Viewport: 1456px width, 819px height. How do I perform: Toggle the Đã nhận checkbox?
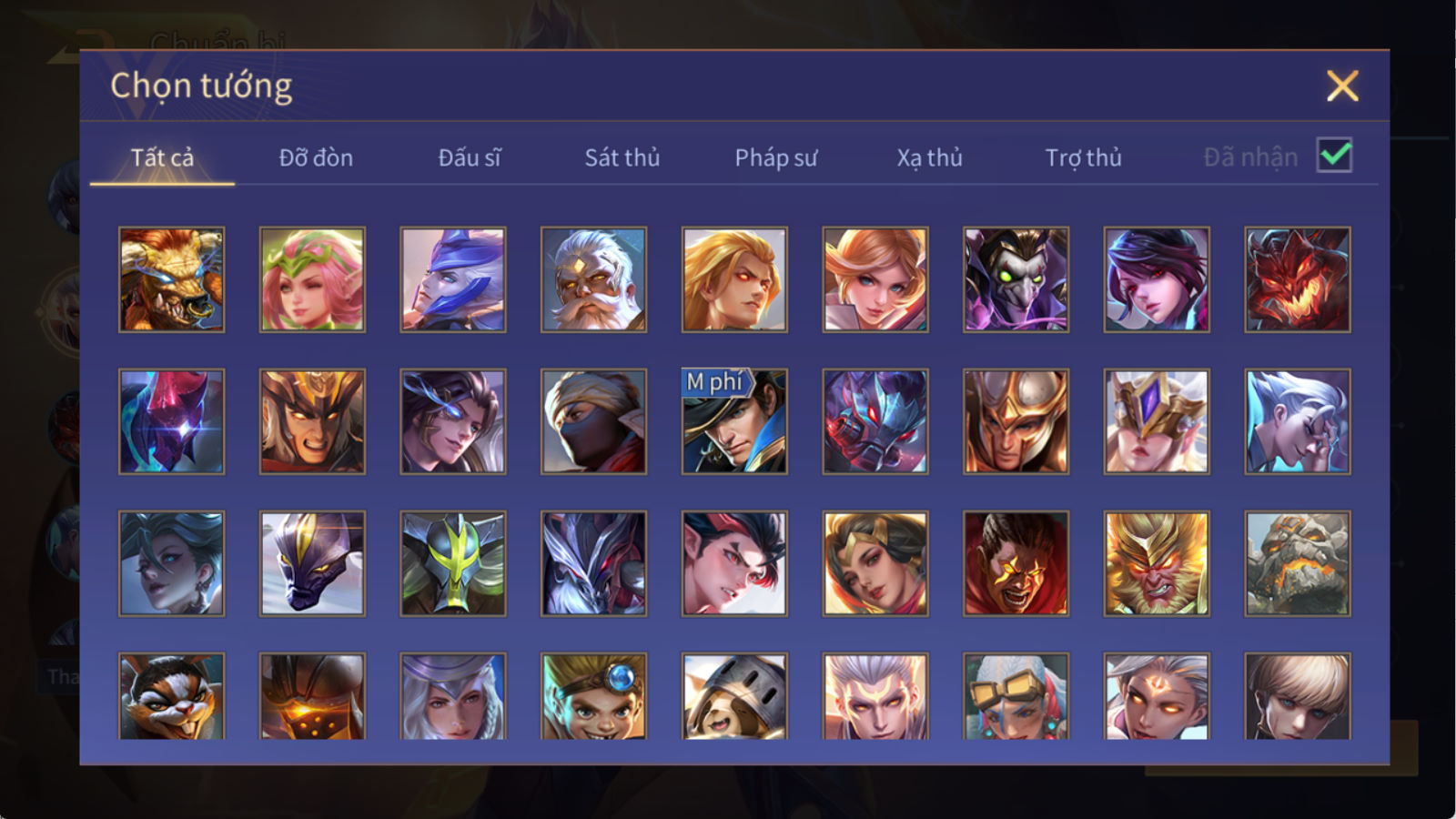click(x=1334, y=156)
